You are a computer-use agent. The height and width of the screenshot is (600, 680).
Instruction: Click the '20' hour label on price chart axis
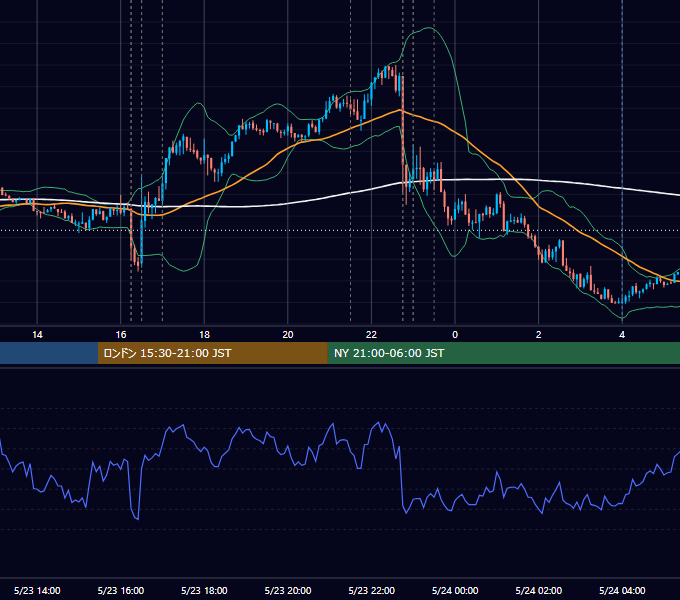[288, 335]
